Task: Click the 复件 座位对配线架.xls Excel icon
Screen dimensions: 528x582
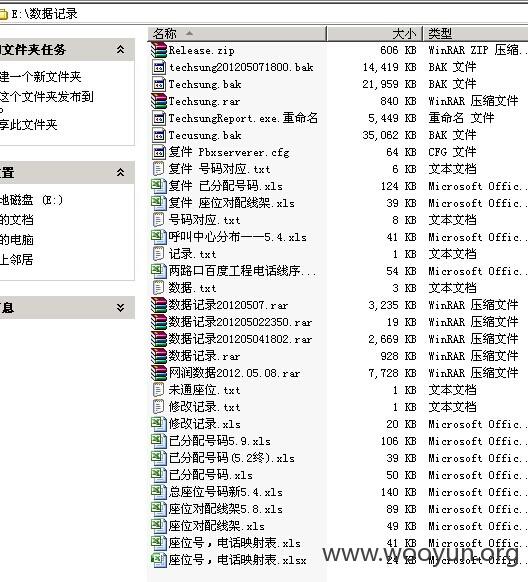Action: [x=159, y=203]
